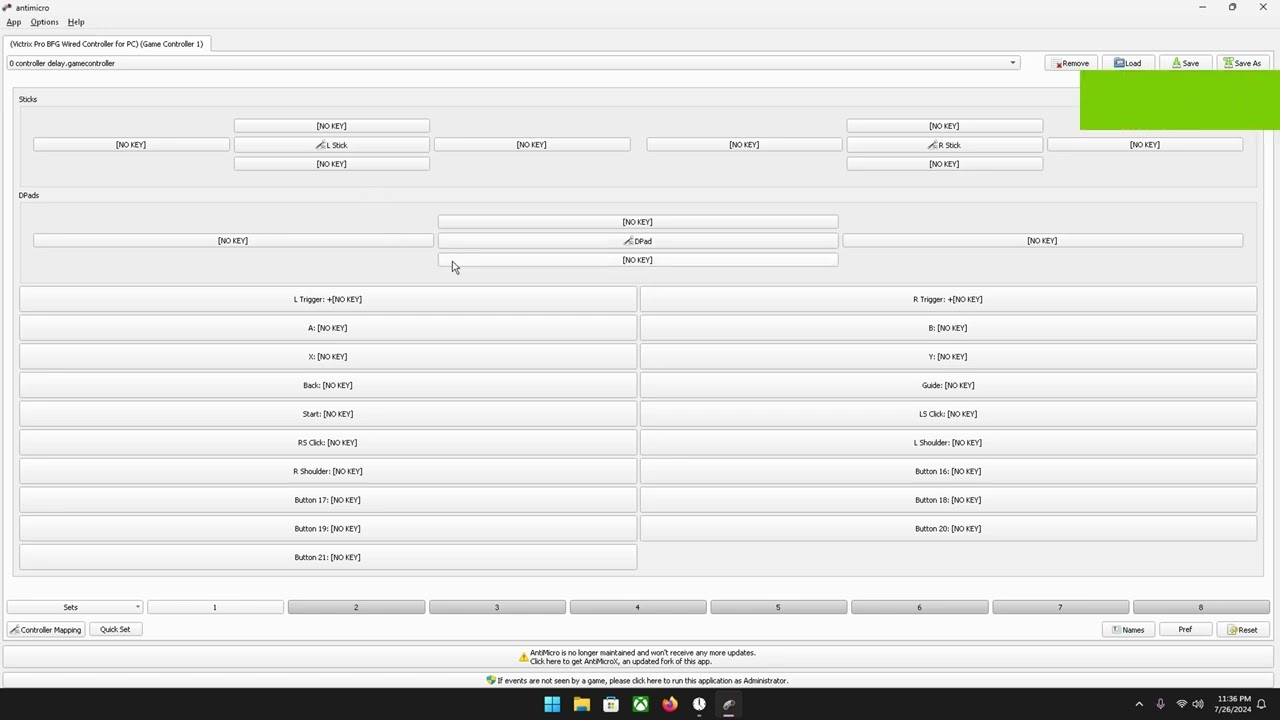
Task: Map Button 17
Action: [328, 500]
